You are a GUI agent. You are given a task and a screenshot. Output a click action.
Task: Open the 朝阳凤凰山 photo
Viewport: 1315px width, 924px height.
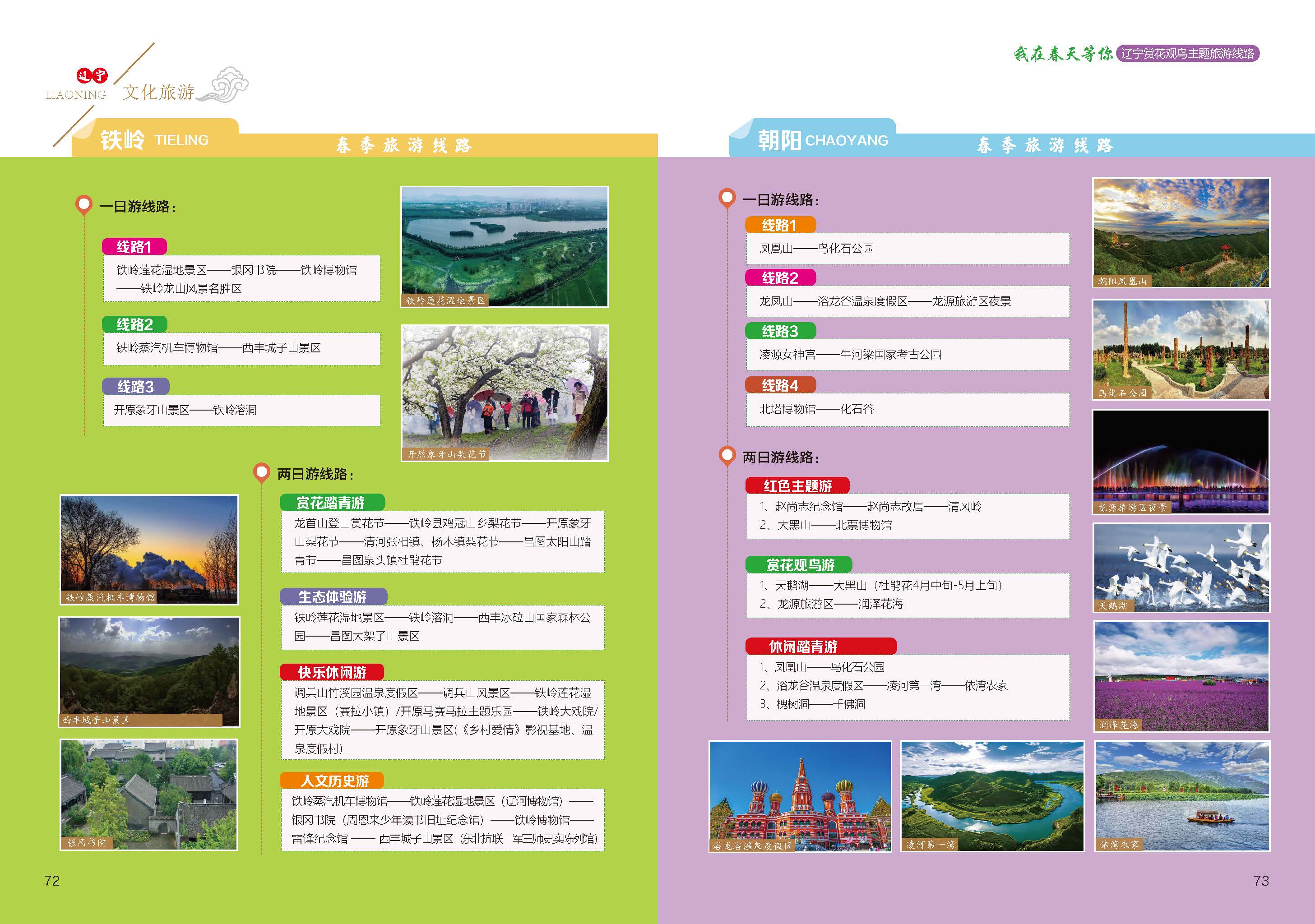pos(1181,232)
